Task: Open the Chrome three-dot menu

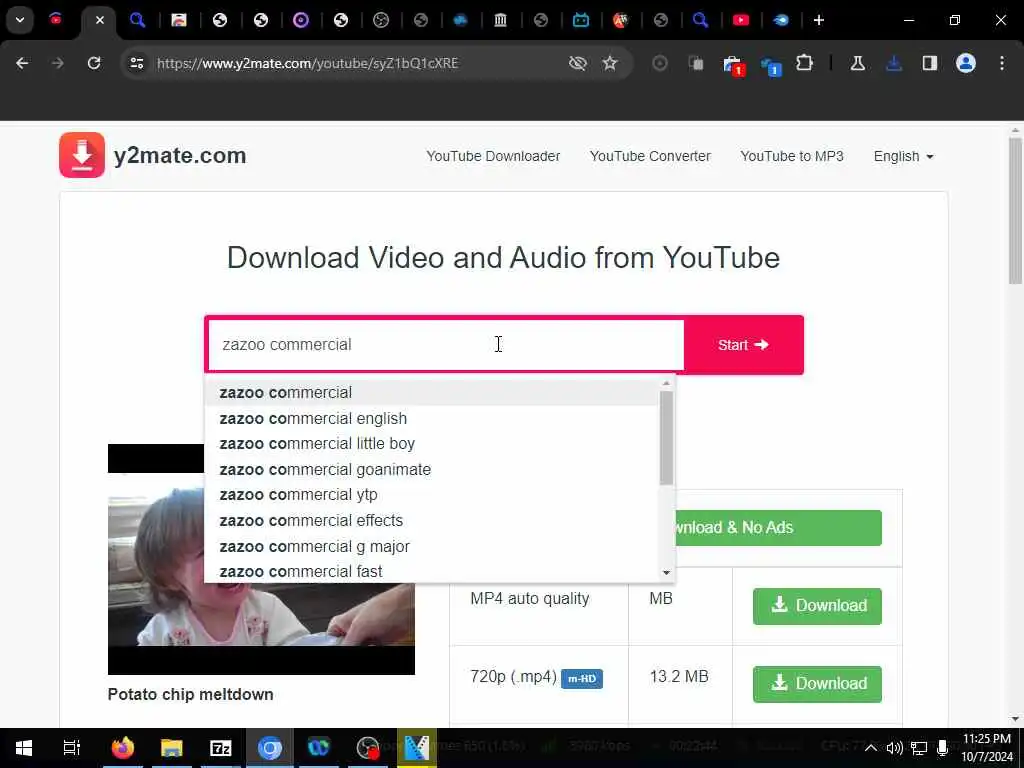Action: point(1002,63)
